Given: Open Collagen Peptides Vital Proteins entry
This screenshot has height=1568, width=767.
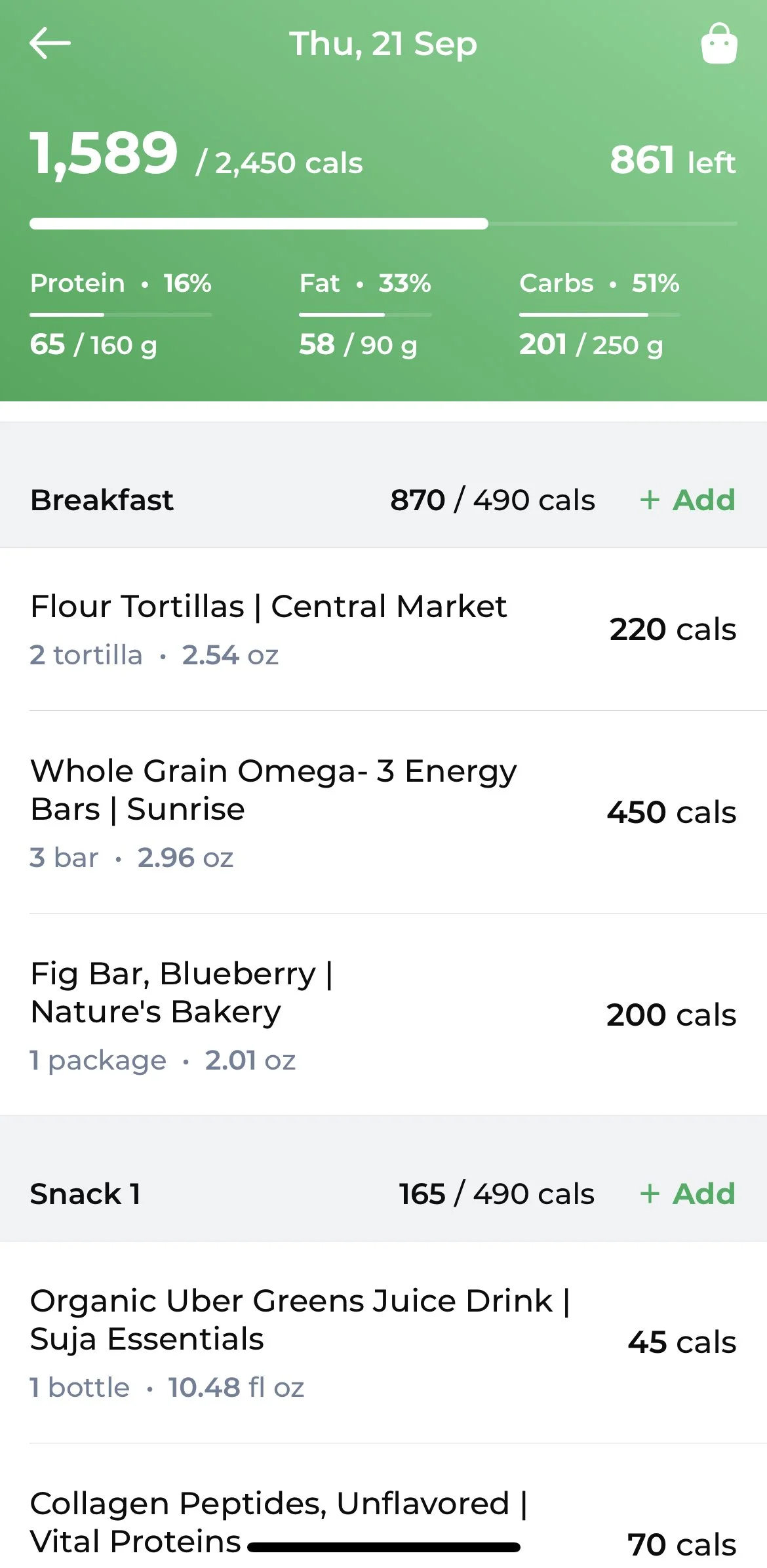Looking at the screenshot, I should click(279, 1521).
